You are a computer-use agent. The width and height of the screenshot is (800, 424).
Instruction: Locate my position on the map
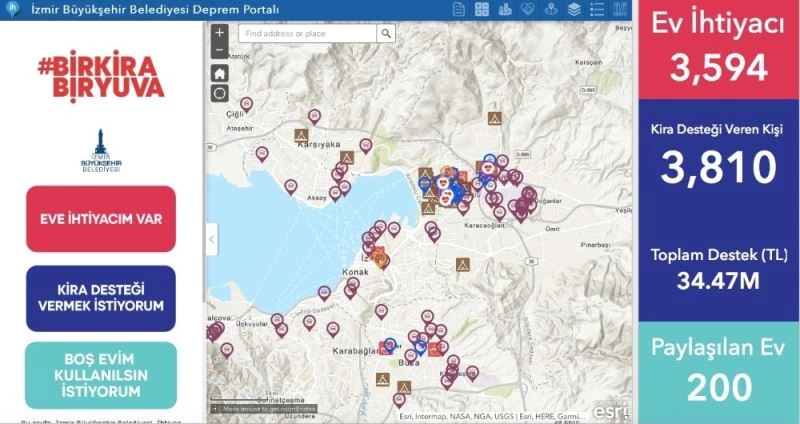(x=219, y=93)
